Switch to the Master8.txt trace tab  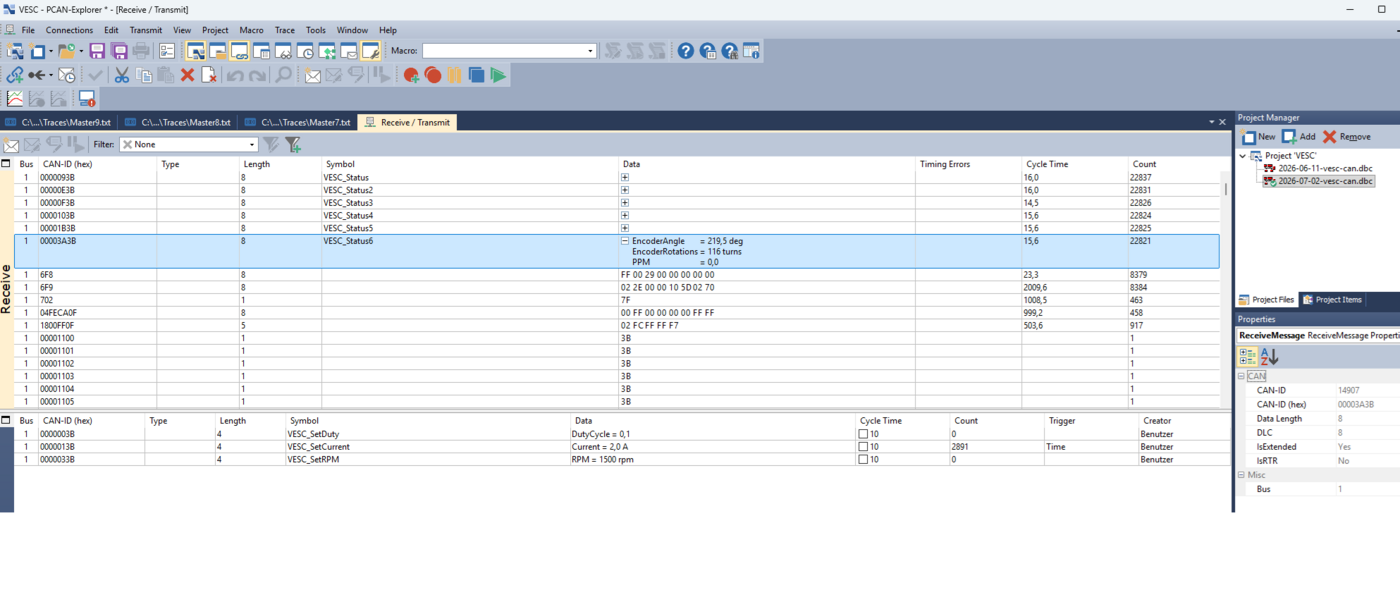click(x=178, y=122)
